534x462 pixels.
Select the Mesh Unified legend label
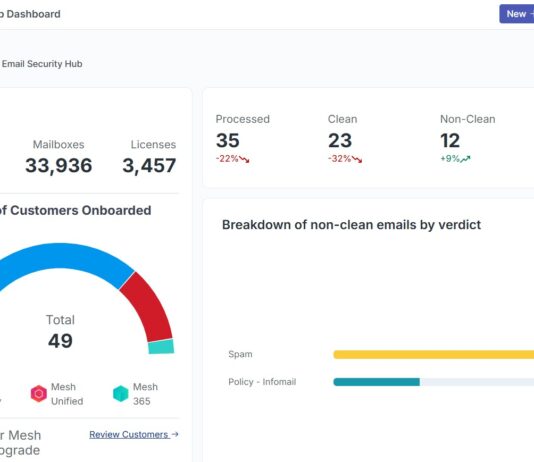tap(67, 394)
